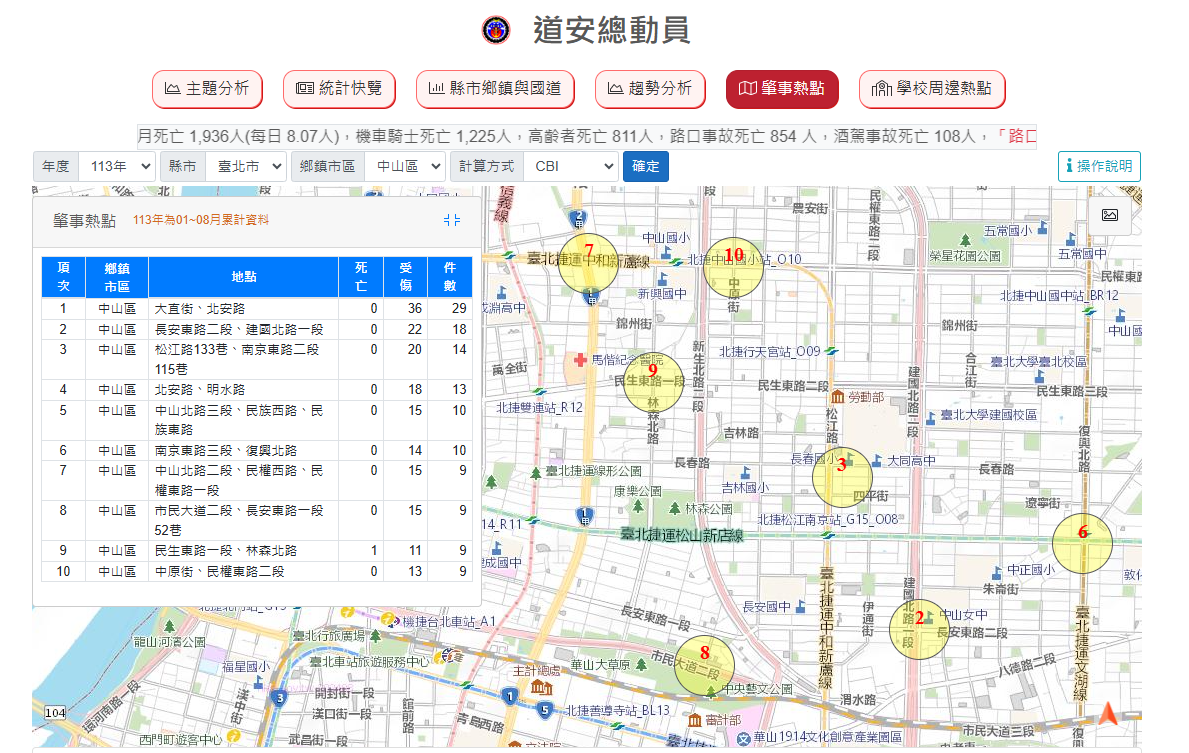Change the 計算方式 CBI dropdown

click(570, 166)
